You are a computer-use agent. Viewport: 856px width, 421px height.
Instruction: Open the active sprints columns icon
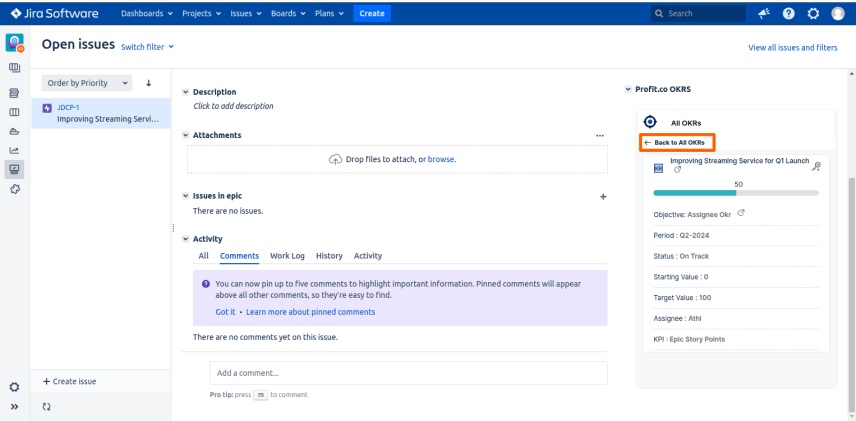pyautogui.click(x=15, y=112)
